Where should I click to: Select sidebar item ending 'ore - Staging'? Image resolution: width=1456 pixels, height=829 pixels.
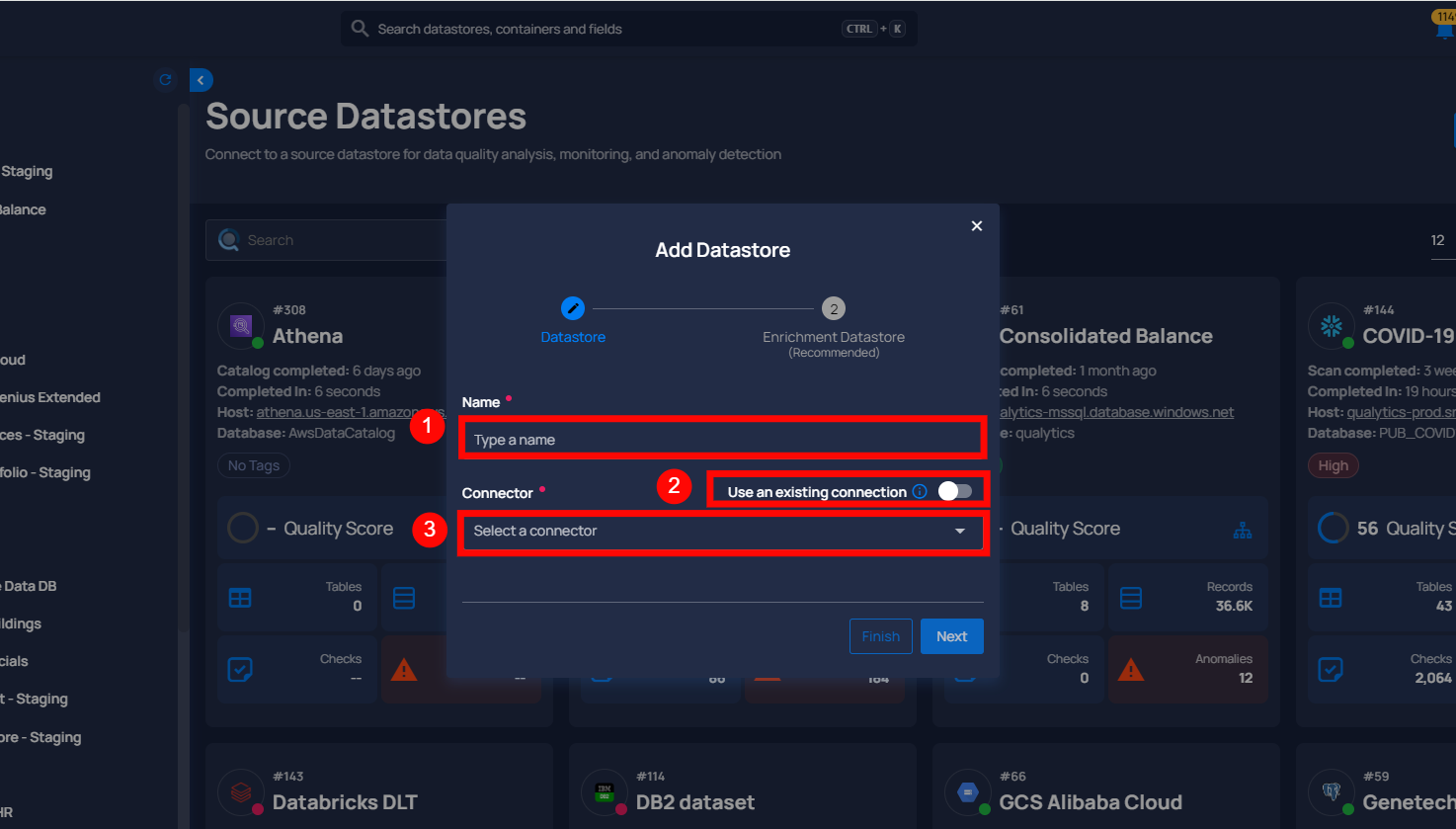(40, 737)
